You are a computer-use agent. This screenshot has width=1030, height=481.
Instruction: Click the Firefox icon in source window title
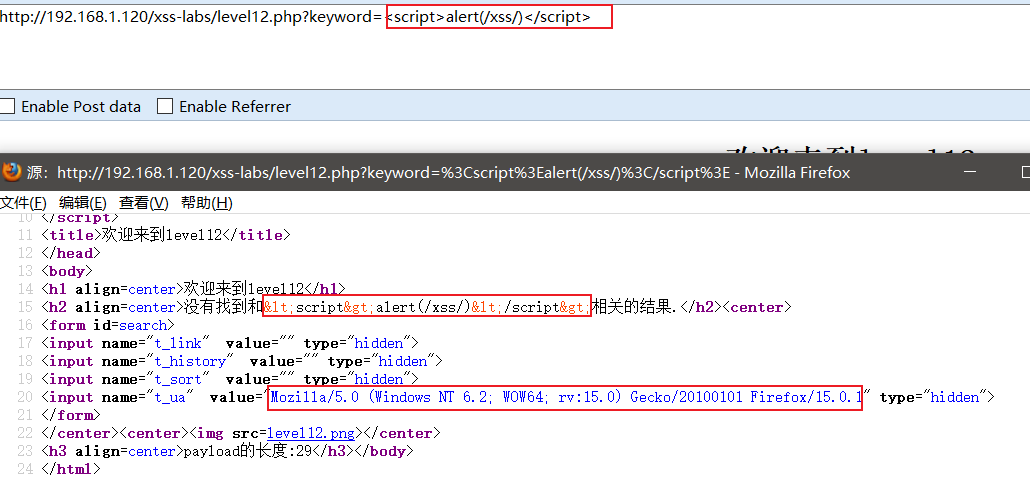11,172
